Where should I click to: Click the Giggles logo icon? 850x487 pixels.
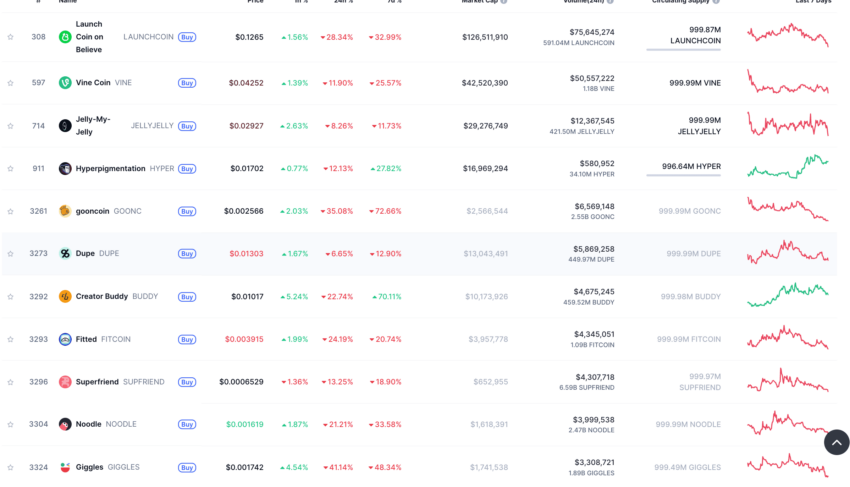pyautogui.click(x=65, y=467)
